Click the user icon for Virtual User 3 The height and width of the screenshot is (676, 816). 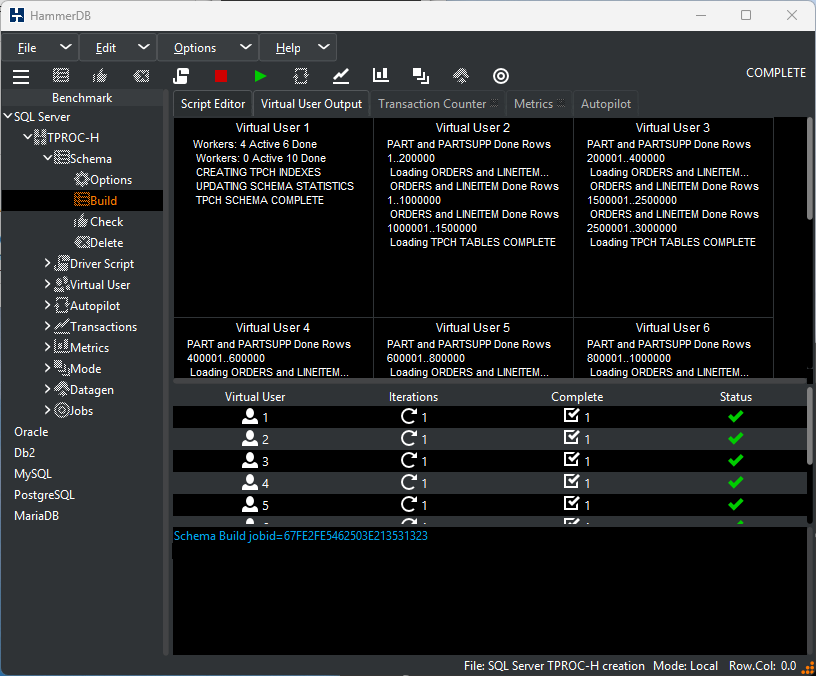[250, 461]
